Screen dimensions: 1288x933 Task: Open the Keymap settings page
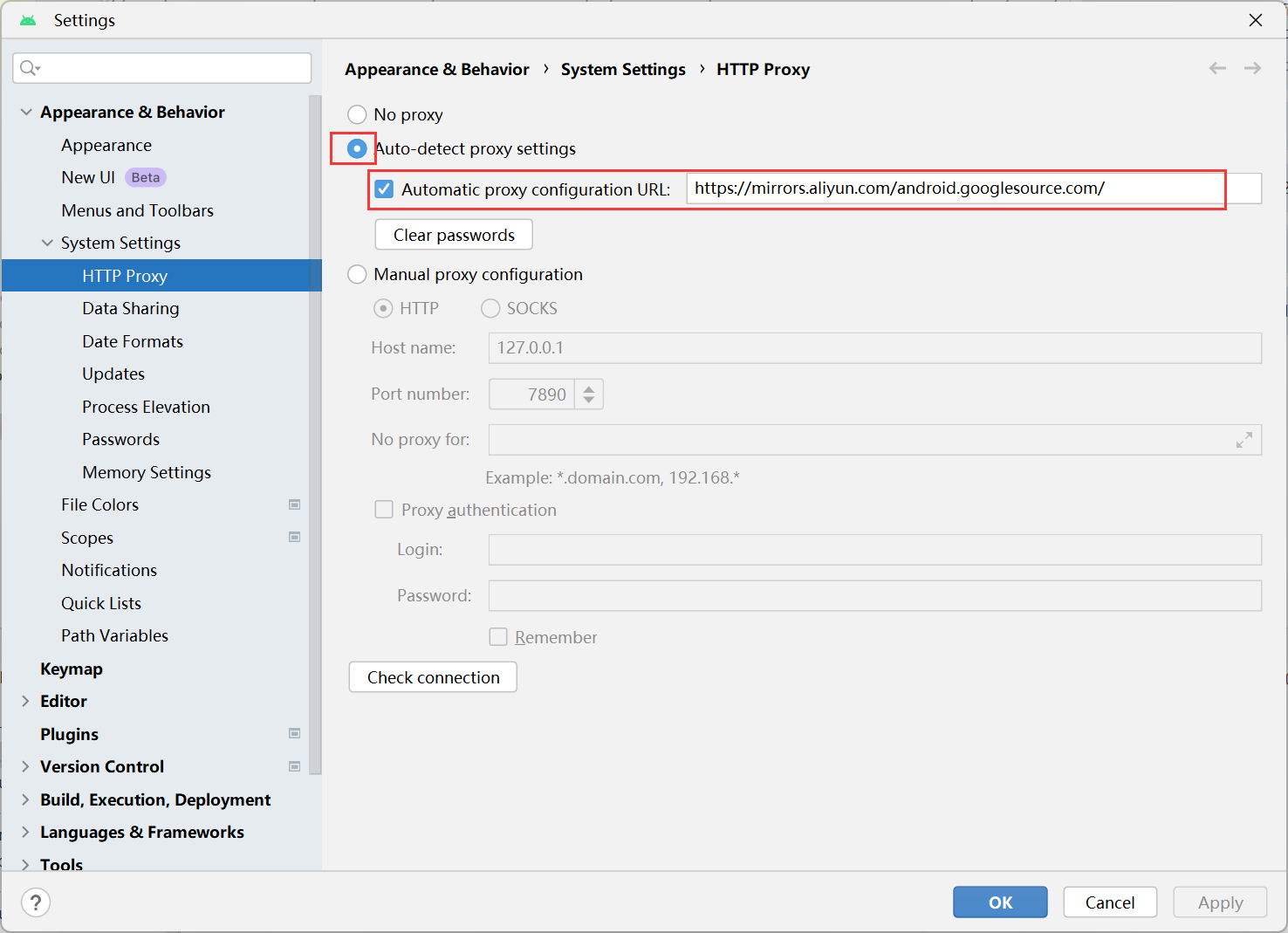coord(72,669)
